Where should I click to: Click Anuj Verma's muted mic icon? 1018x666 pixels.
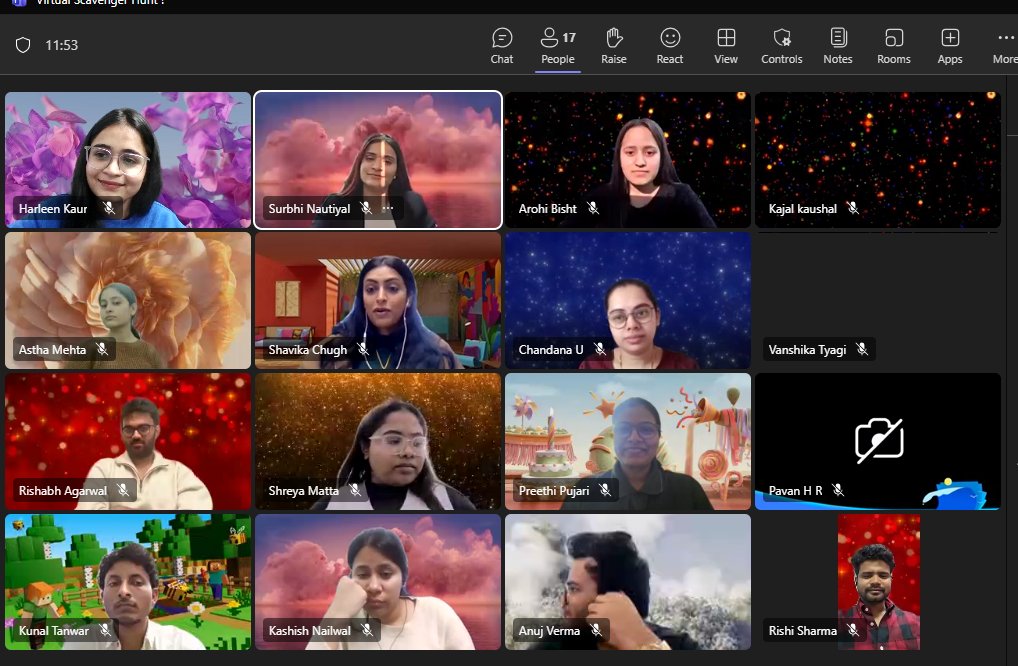pyautogui.click(x=596, y=630)
